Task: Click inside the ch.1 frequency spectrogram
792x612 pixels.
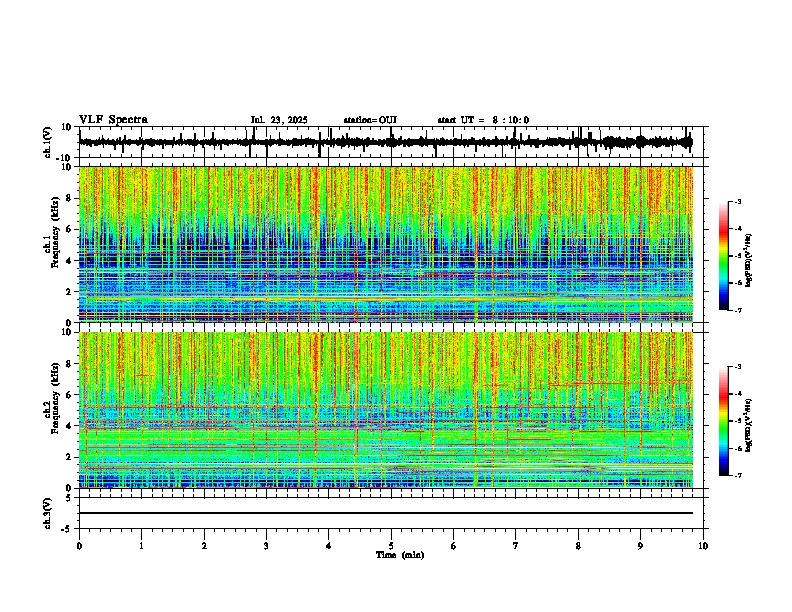Action: pyautogui.click(x=386, y=244)
